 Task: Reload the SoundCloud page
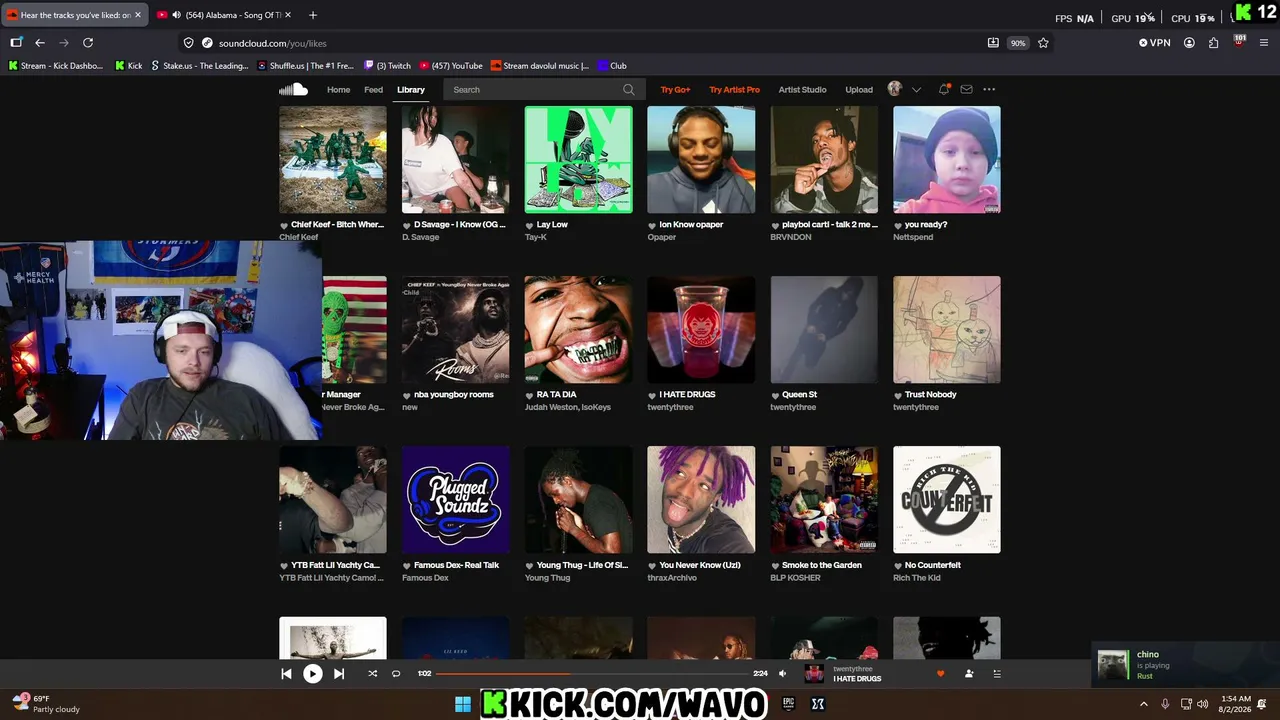click(x=88, y=43)
